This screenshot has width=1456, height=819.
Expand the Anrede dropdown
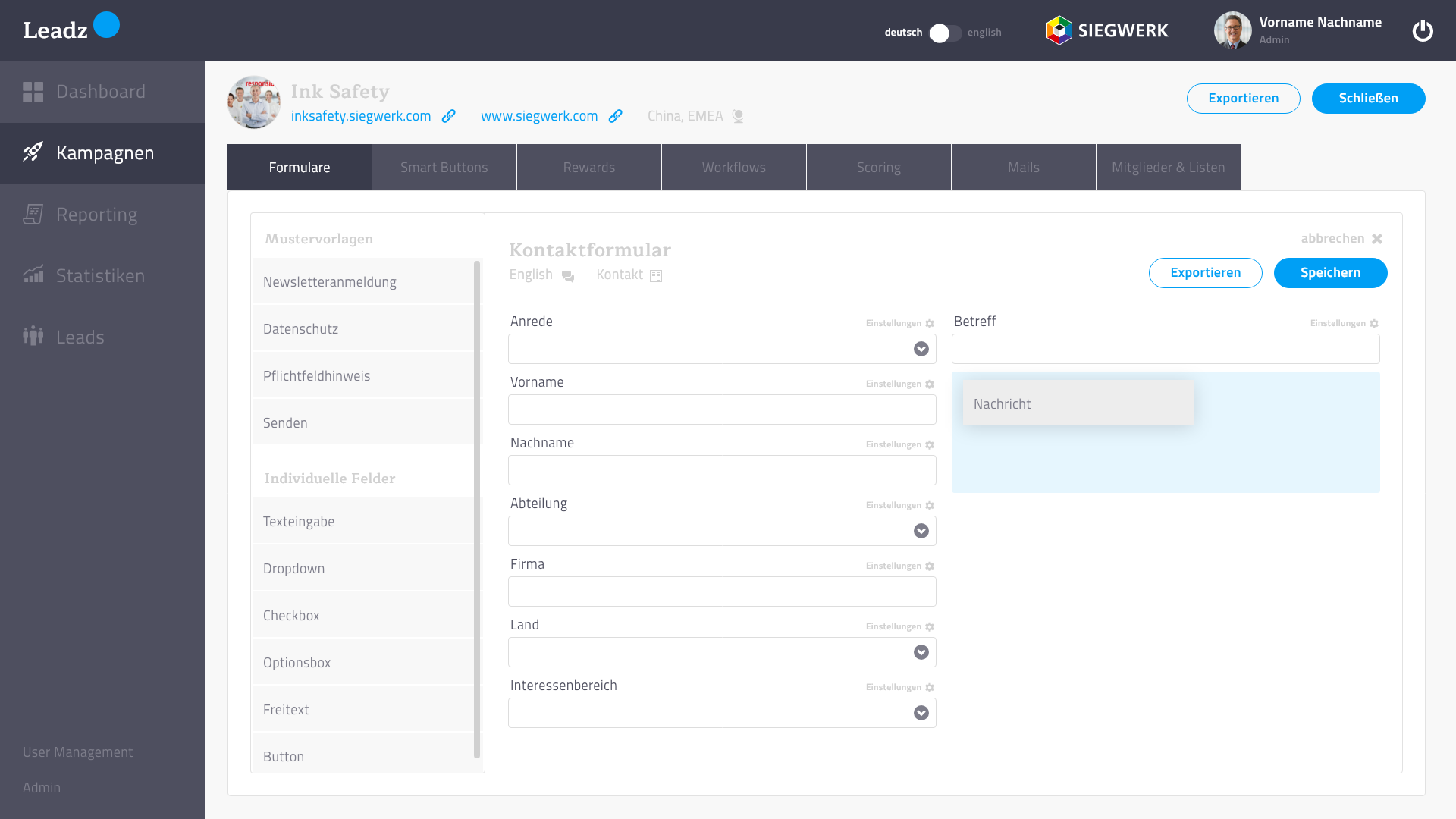[x=921, y=349]
